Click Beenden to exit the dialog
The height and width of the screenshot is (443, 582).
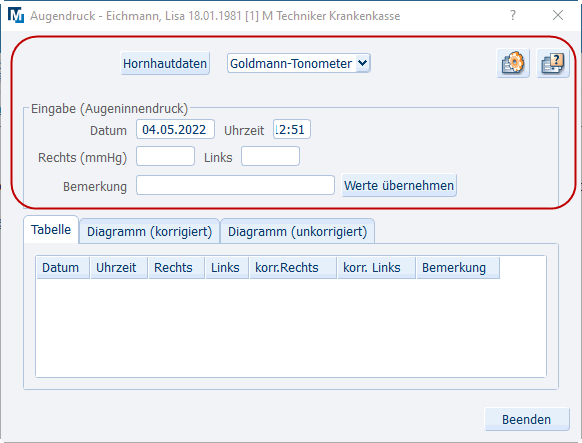click(526, 419)
